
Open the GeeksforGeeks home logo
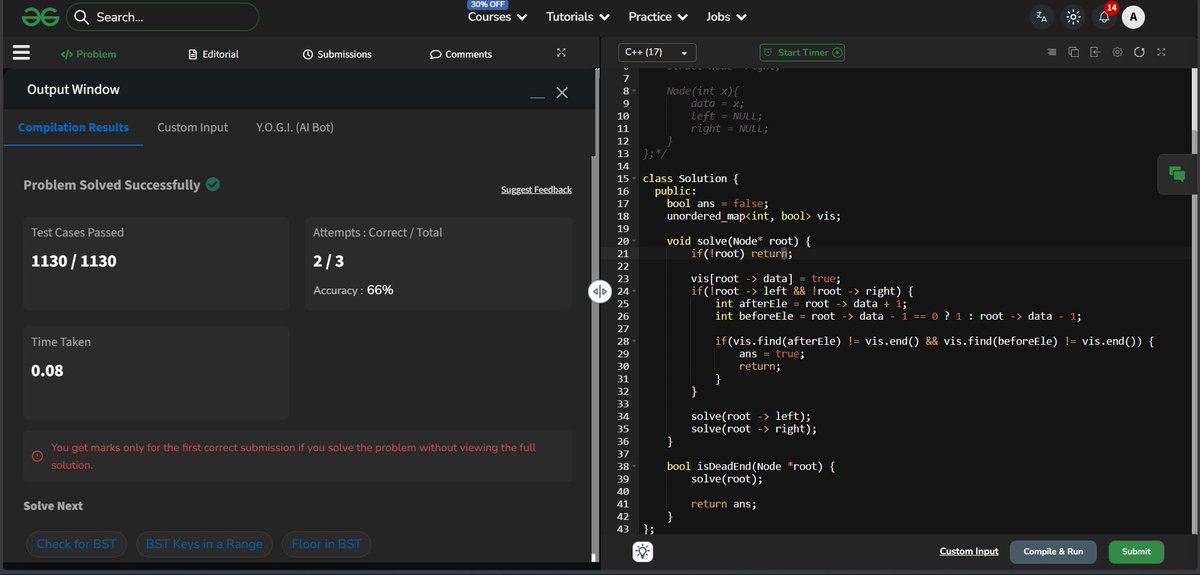tap(40, 17)
